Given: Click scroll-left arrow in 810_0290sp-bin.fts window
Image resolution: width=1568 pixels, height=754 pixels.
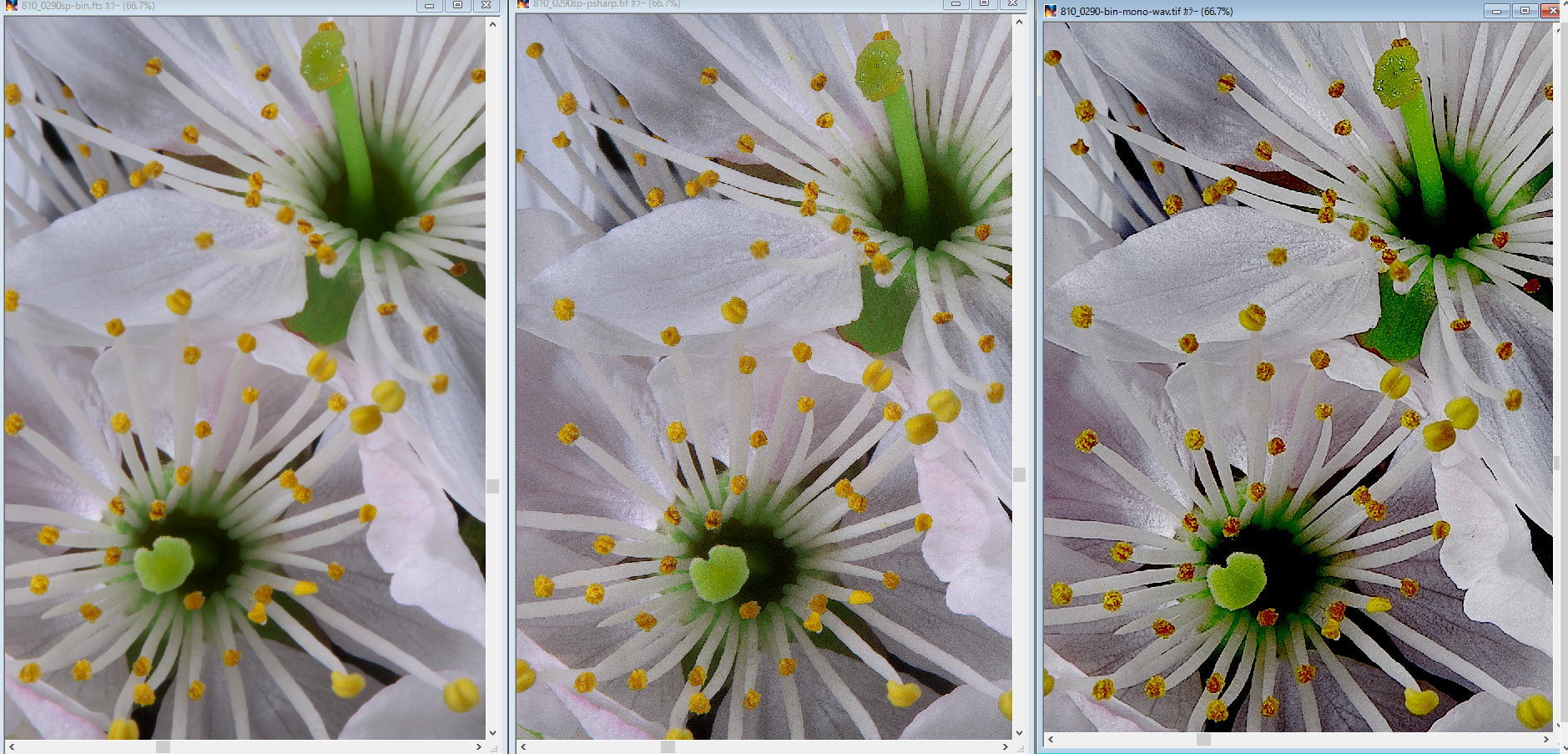Looking at the screenshot, I should (11, 746).
